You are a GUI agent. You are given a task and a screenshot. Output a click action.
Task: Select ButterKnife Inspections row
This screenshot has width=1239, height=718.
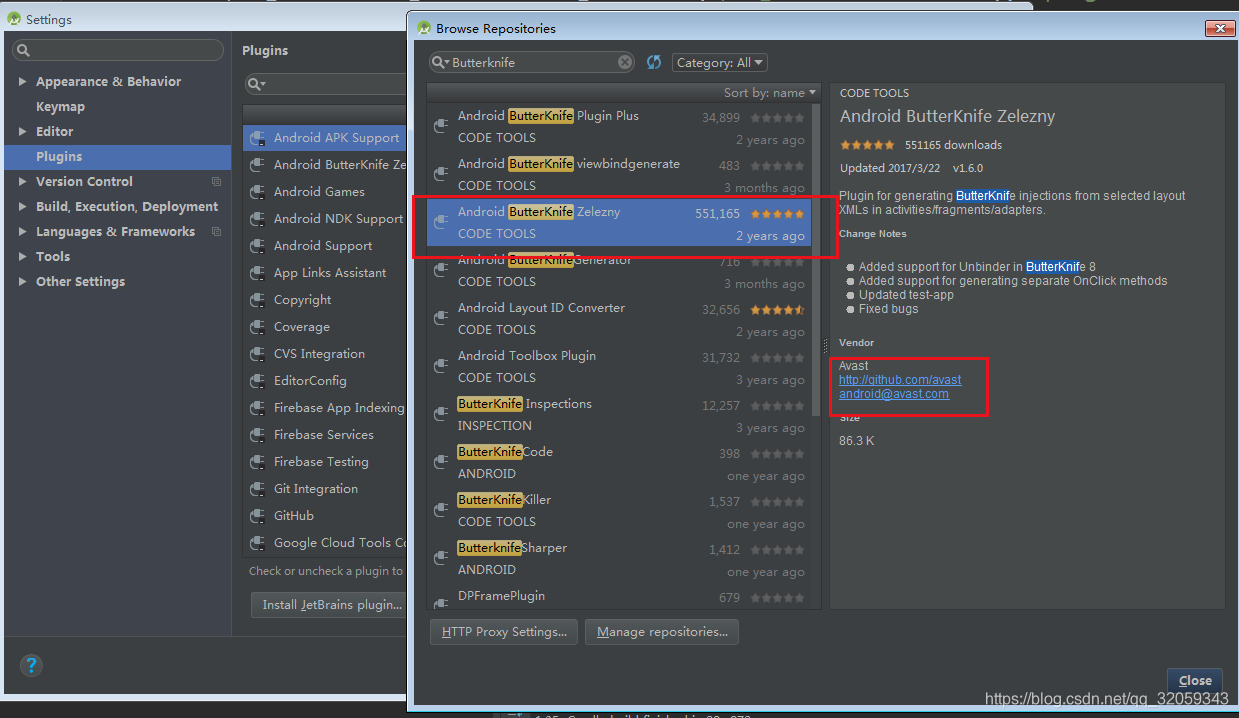(x=619, y=414)
